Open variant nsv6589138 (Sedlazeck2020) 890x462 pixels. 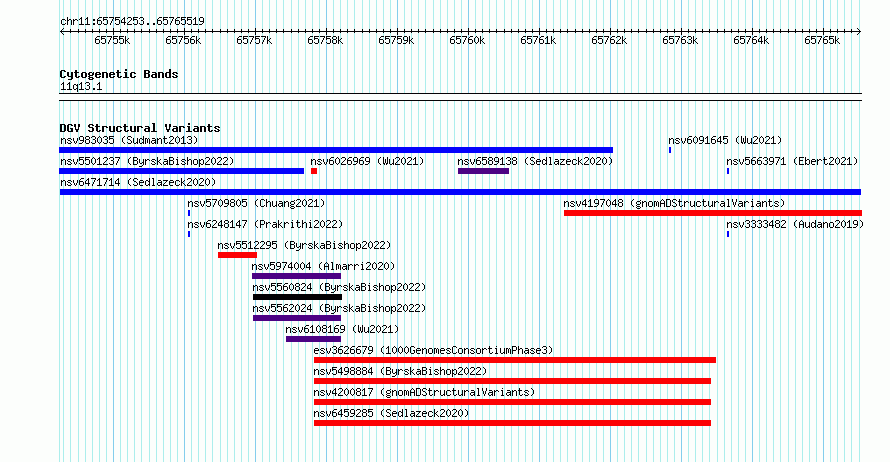pos(535,161)
